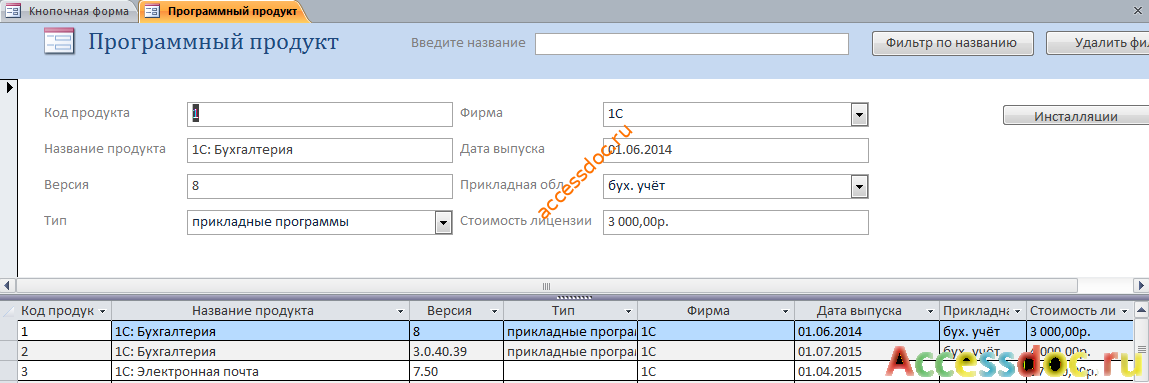1149x383 pixels.
Task: Click the date cell 01.07.2015
Action: 867,352
